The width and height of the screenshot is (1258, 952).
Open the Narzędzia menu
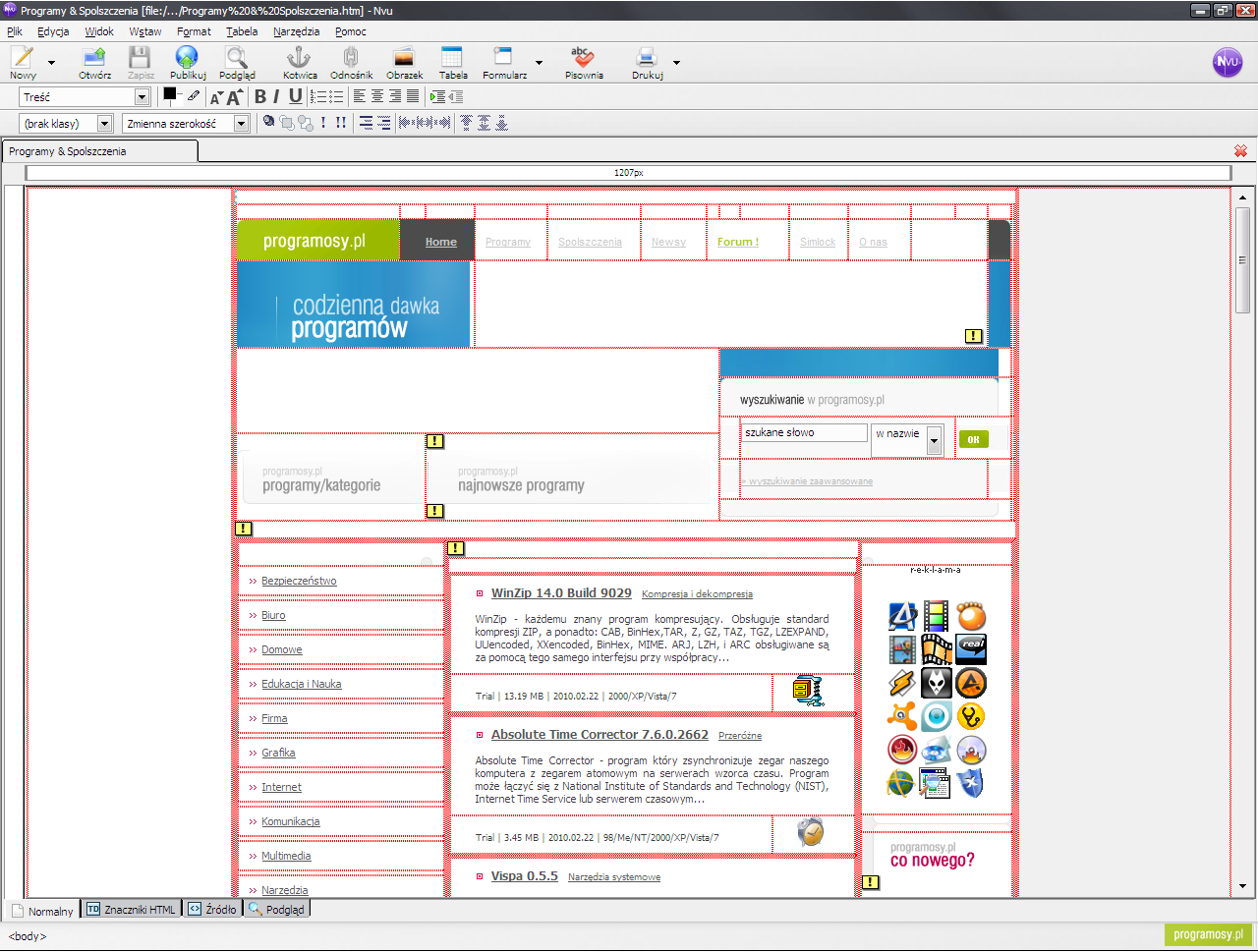click(x=297, y=31)
